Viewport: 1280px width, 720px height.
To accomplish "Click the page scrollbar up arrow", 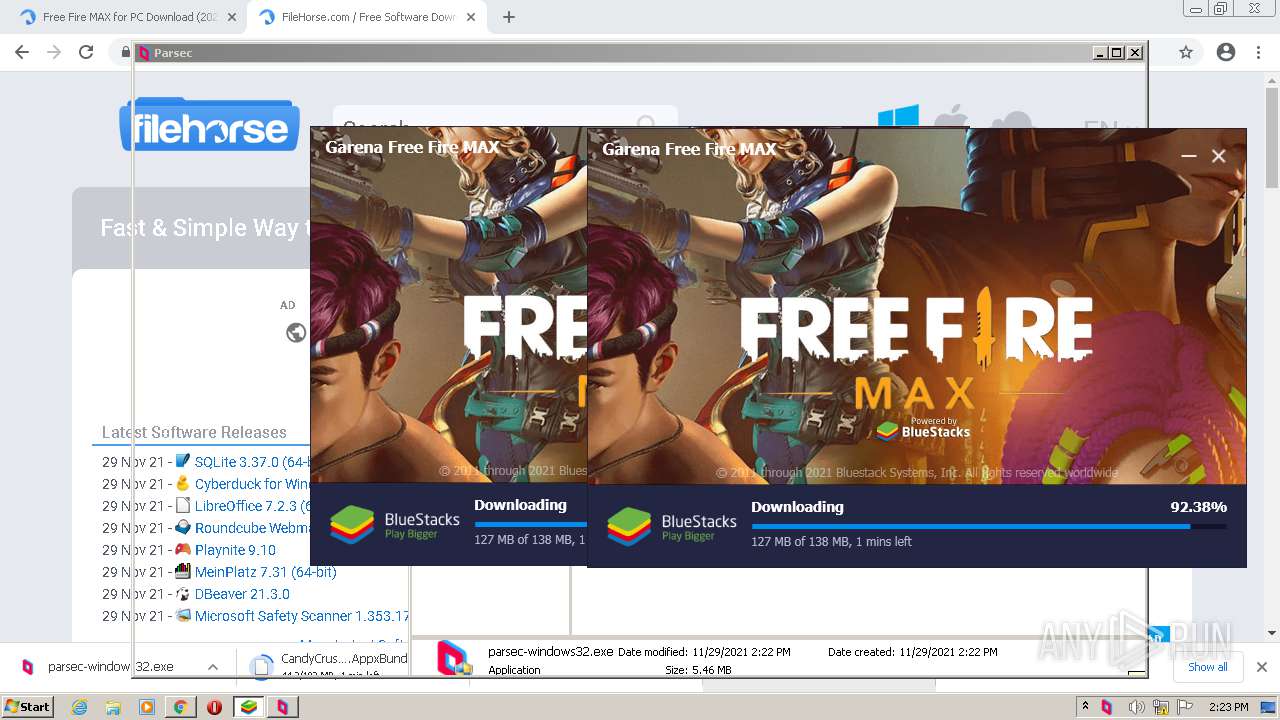I will 1272,83.
